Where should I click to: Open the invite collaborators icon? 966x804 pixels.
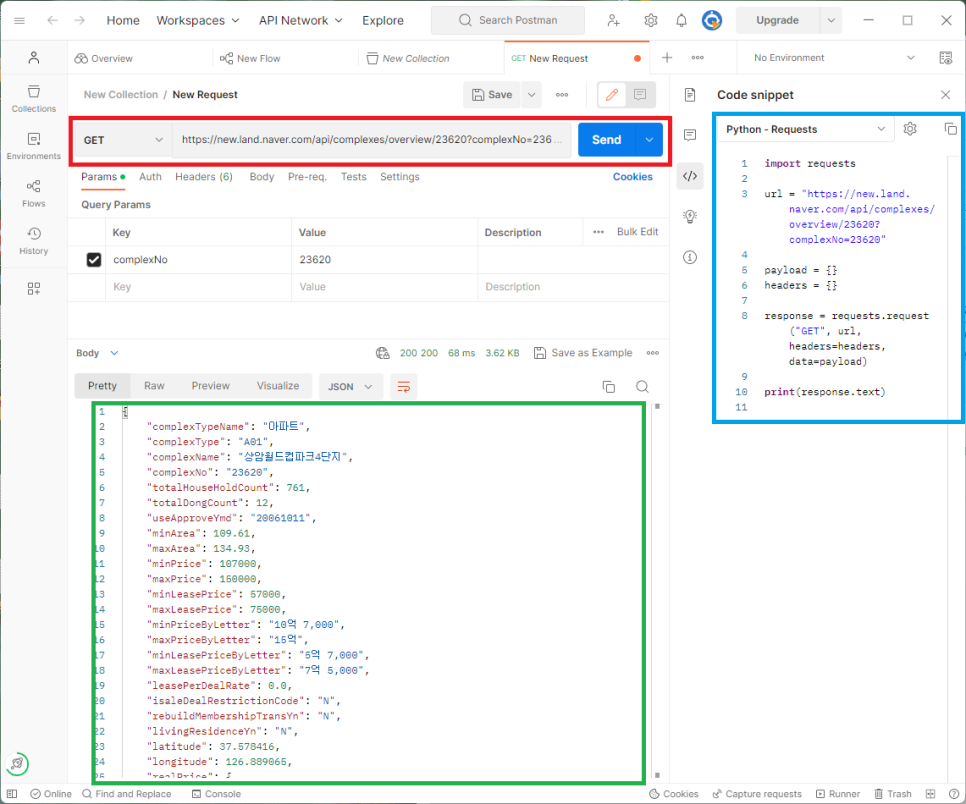tap(614, 20)
